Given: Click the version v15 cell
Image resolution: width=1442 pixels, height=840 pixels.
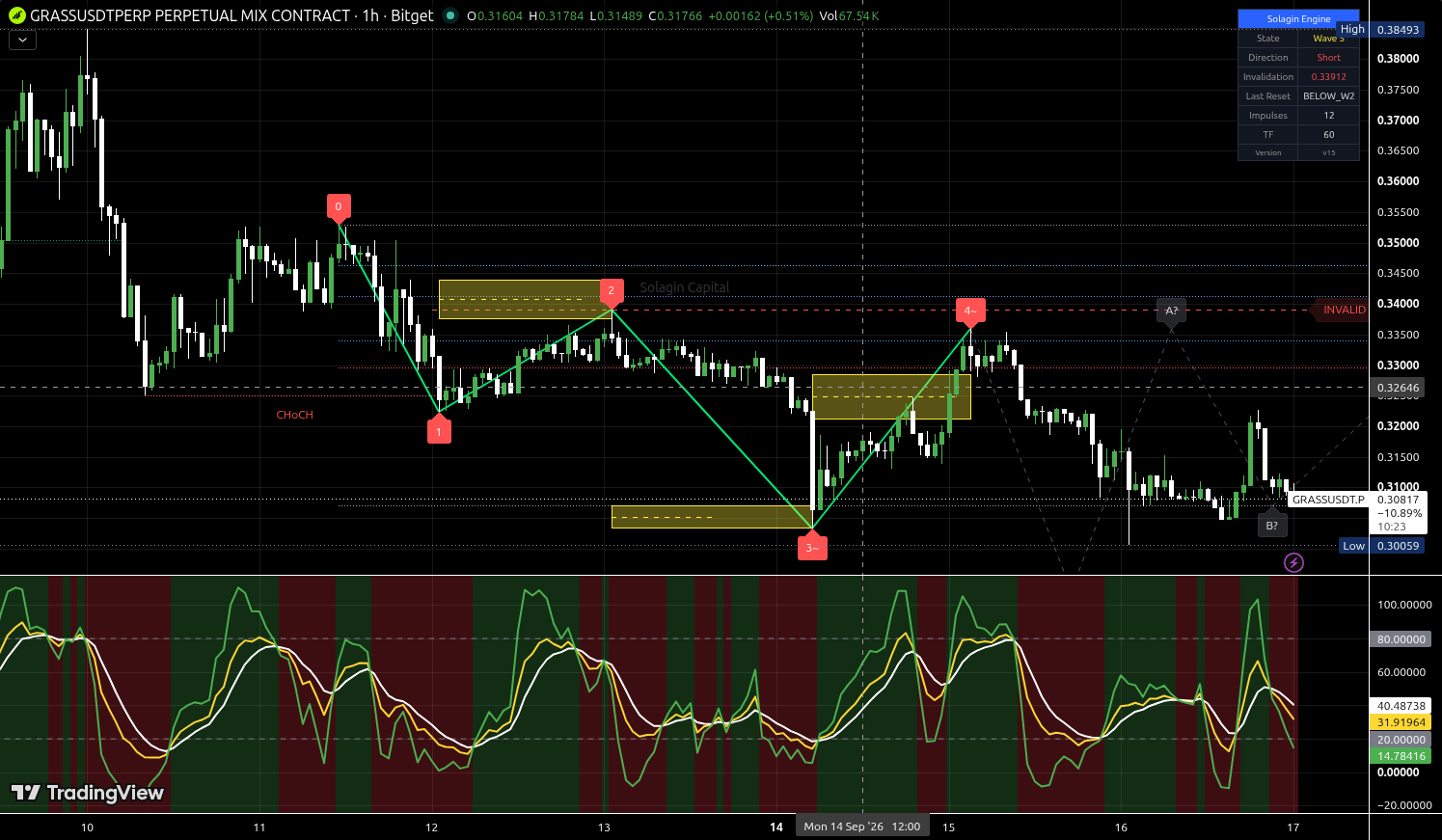Looking at the screenshot, I should pos(1329,152).
